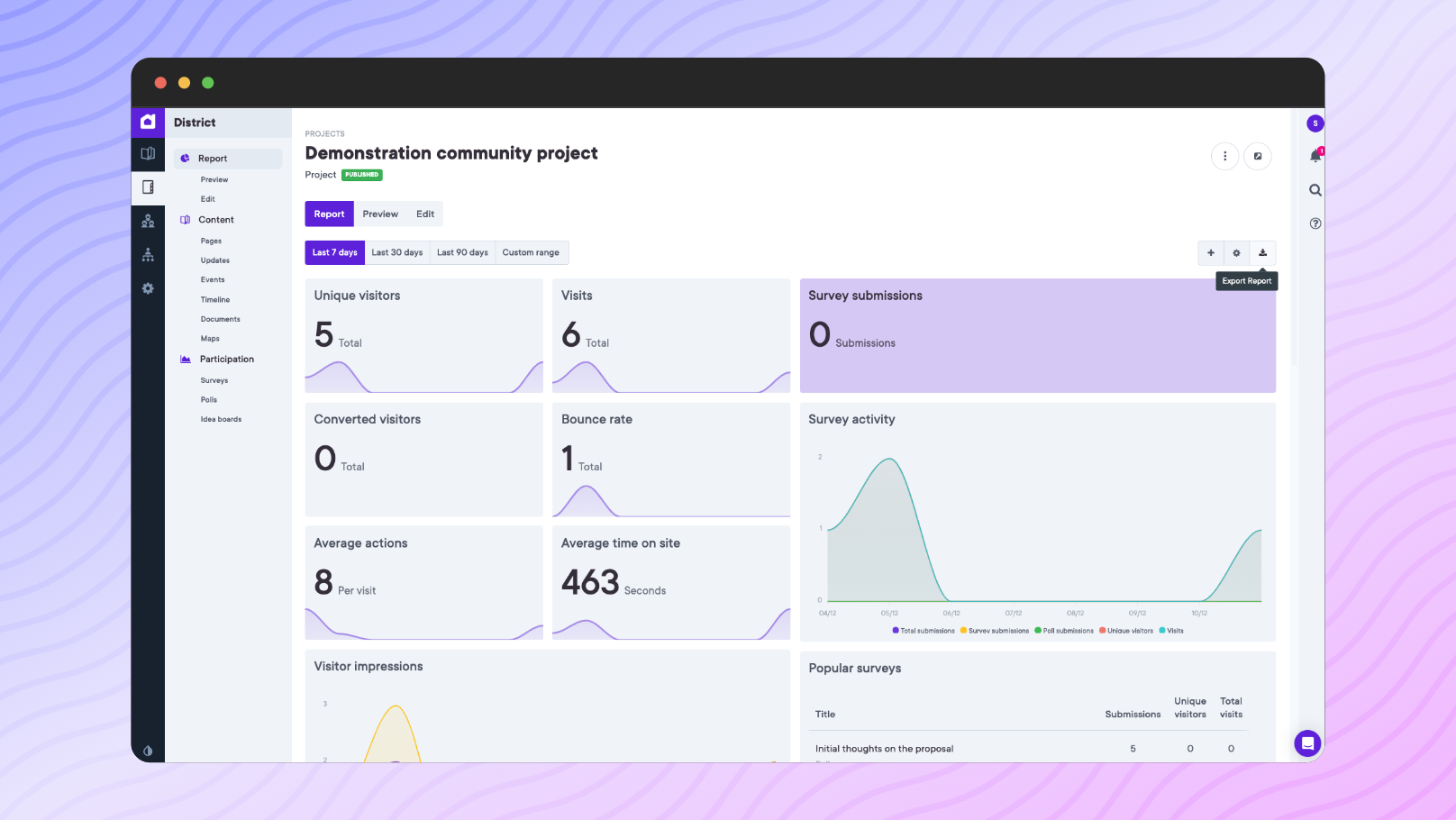
Task: Click the Export Report download icon
Action: pos(1262,252)
